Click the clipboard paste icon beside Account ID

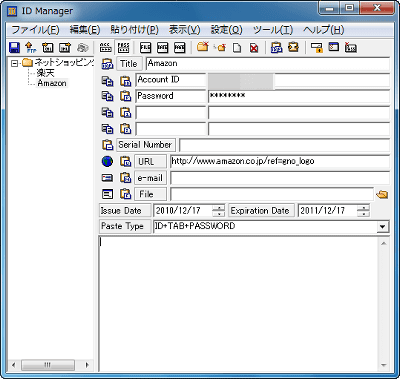point(125,80)
